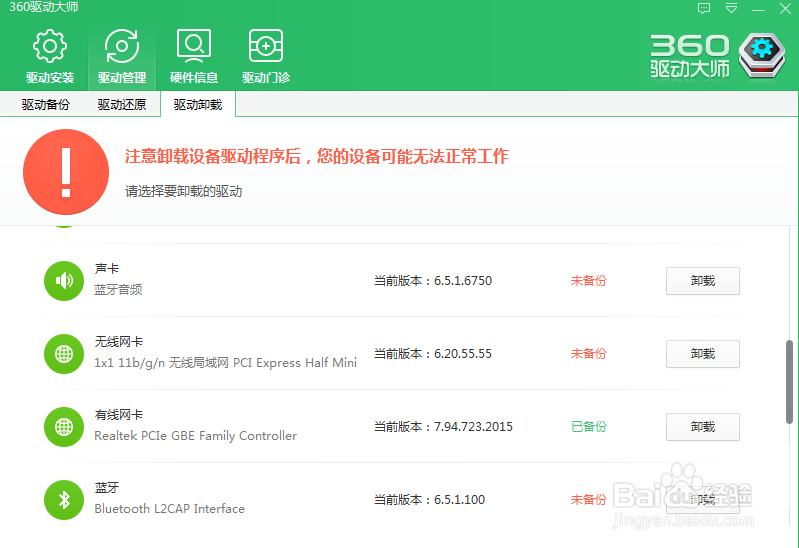
Task: Open the title bar dropdown menu icon
Action: point(731,9)
